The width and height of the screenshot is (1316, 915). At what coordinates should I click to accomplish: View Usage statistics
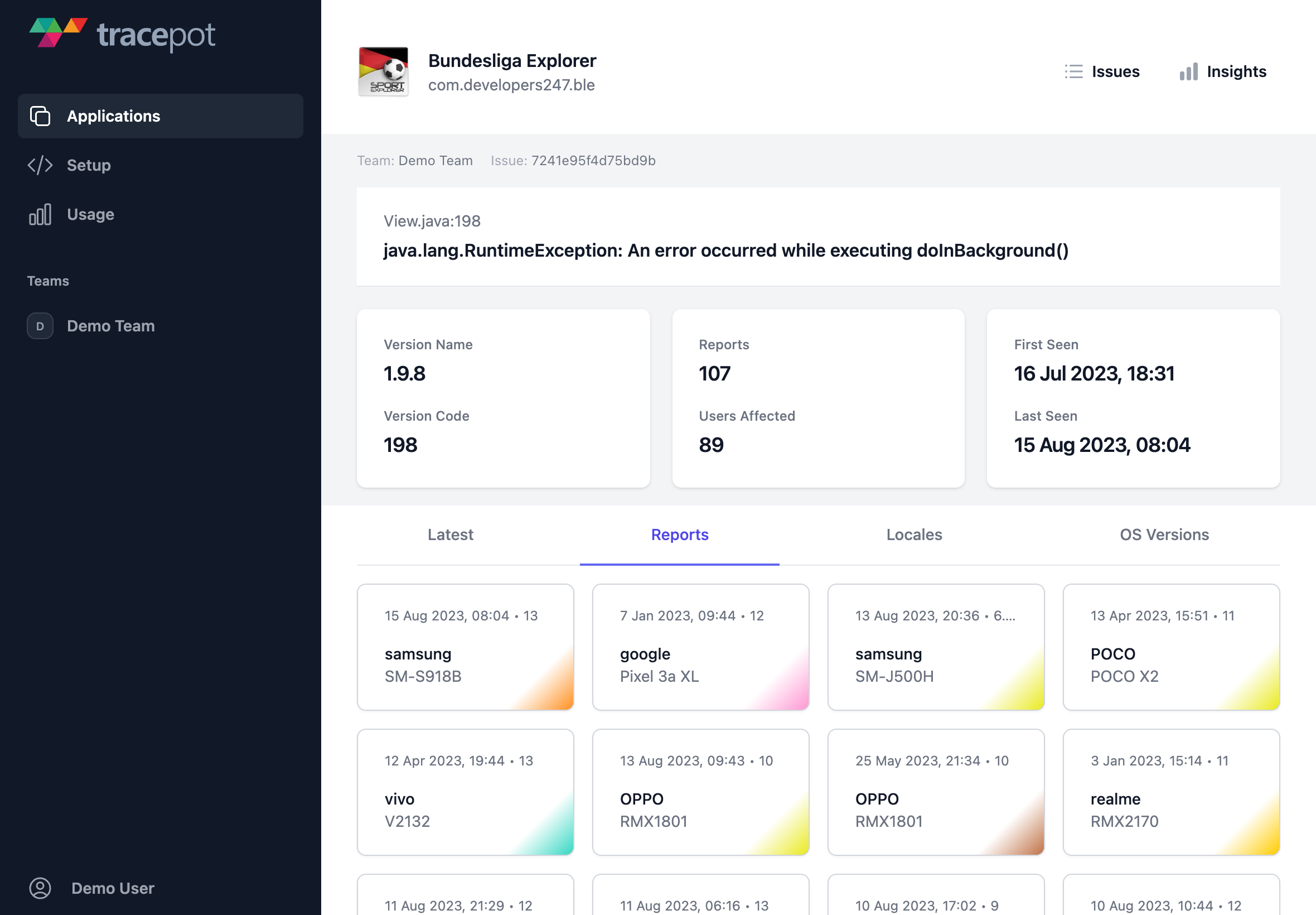[90, 214]
